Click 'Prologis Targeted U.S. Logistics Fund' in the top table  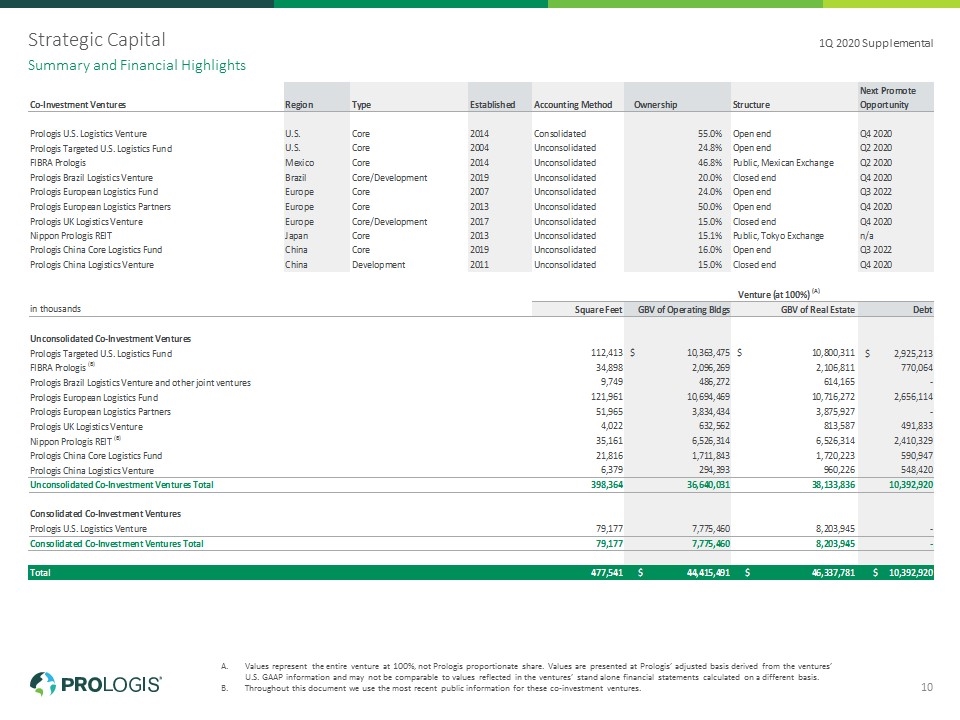pos(101,148)
